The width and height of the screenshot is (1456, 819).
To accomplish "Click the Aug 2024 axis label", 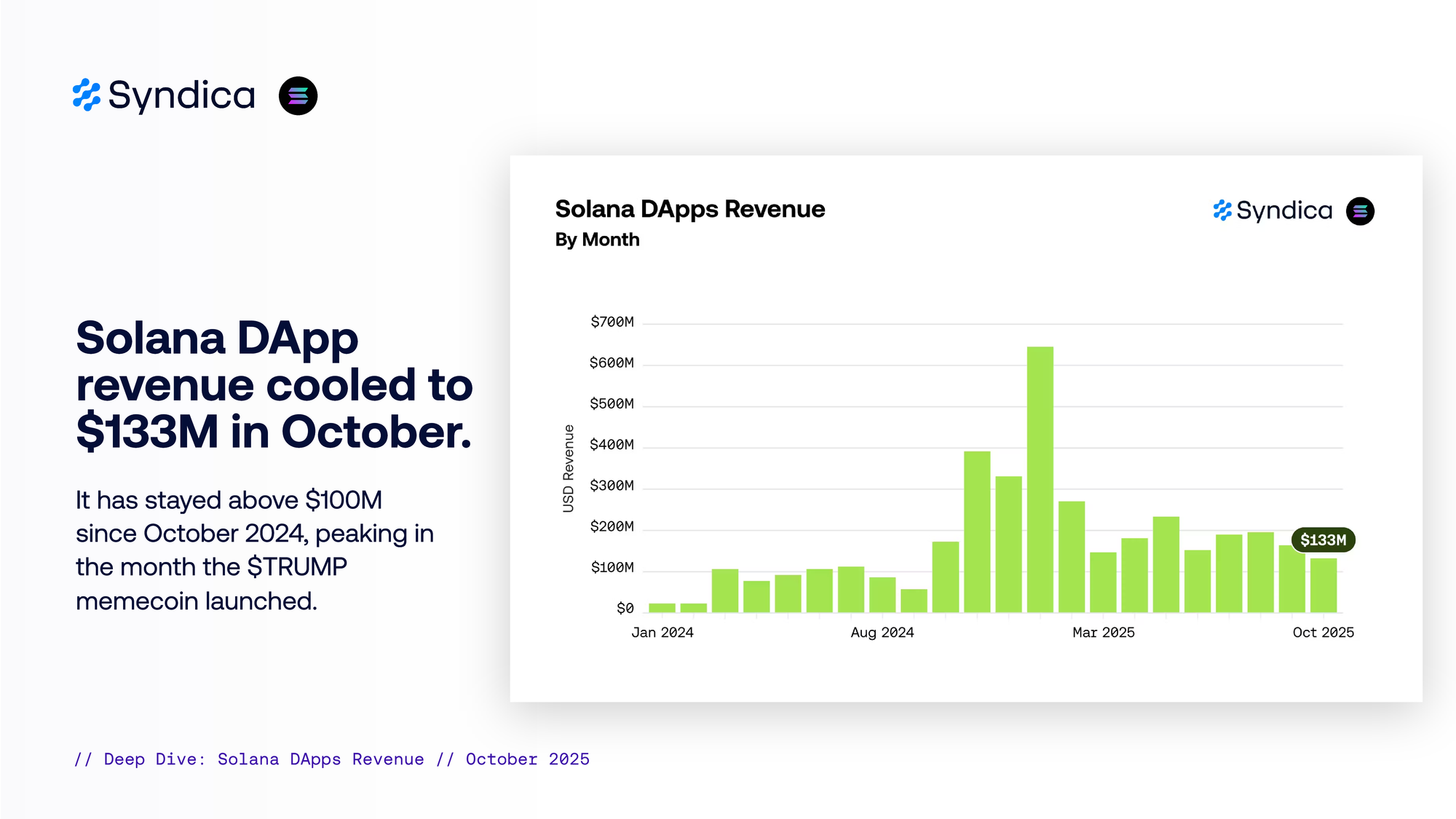I will point(882,633).
